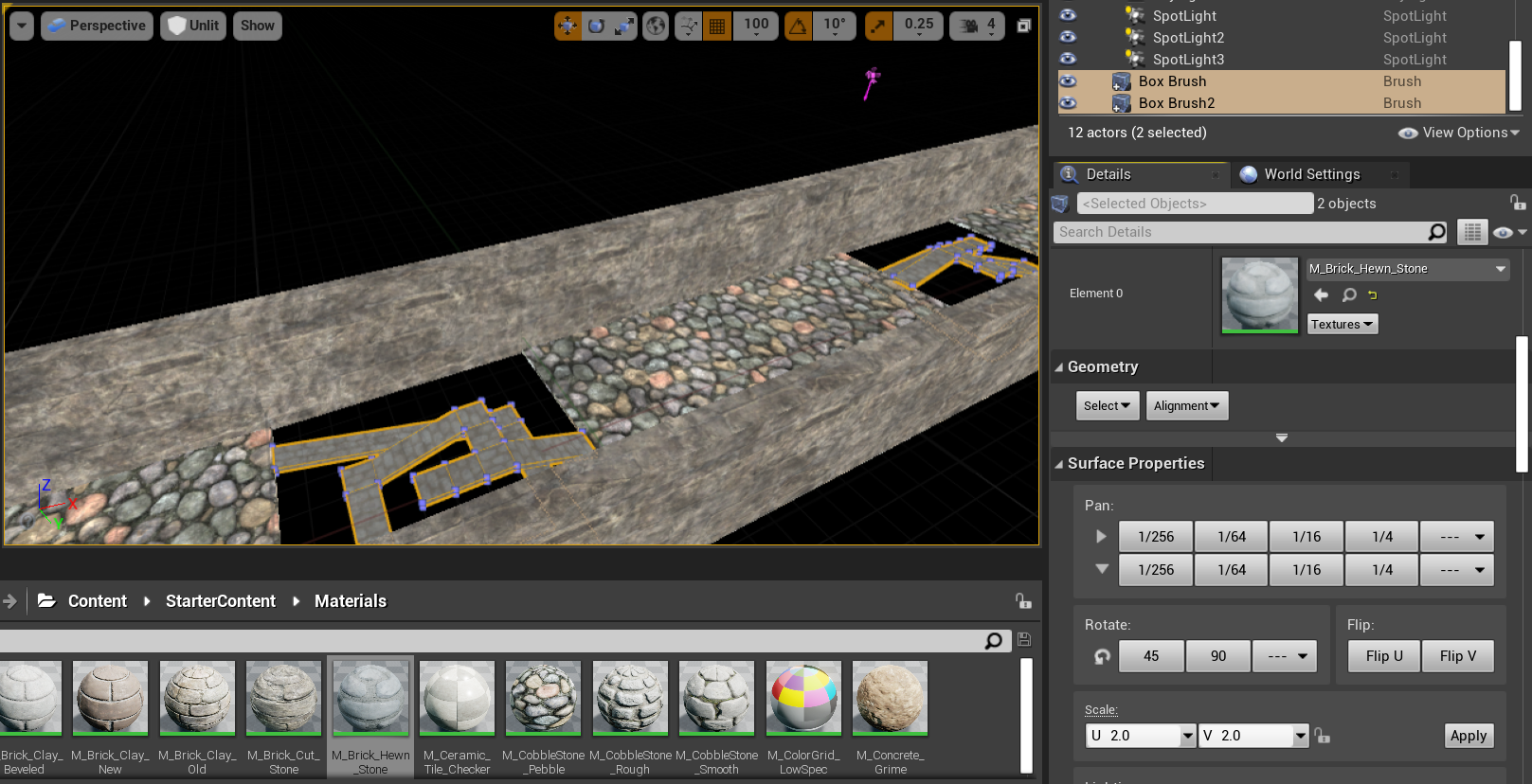Click the Flip V button
The image size is (1532, 784).
1458,656
